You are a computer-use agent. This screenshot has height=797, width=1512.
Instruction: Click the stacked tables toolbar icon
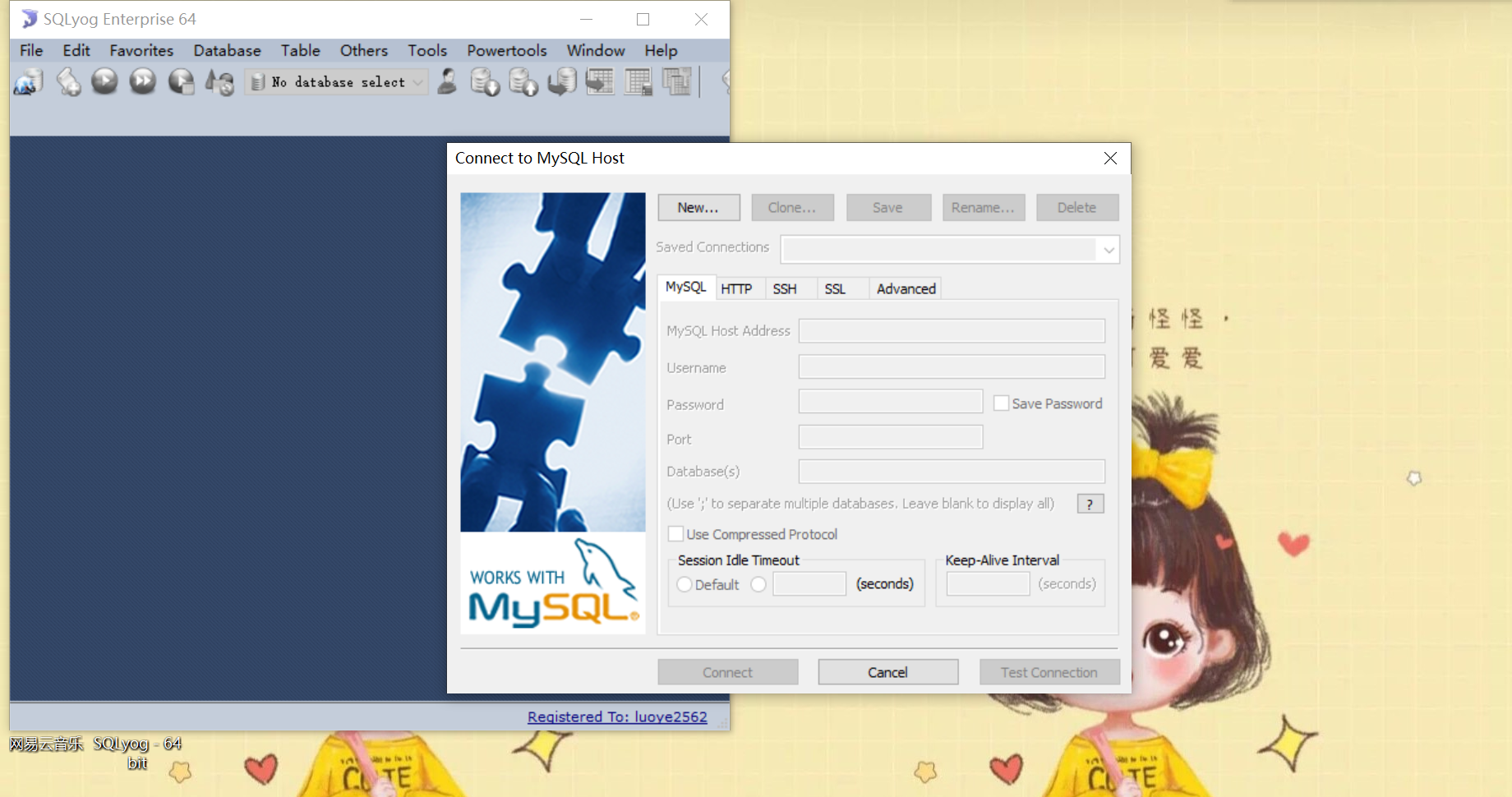pos(676,82)
